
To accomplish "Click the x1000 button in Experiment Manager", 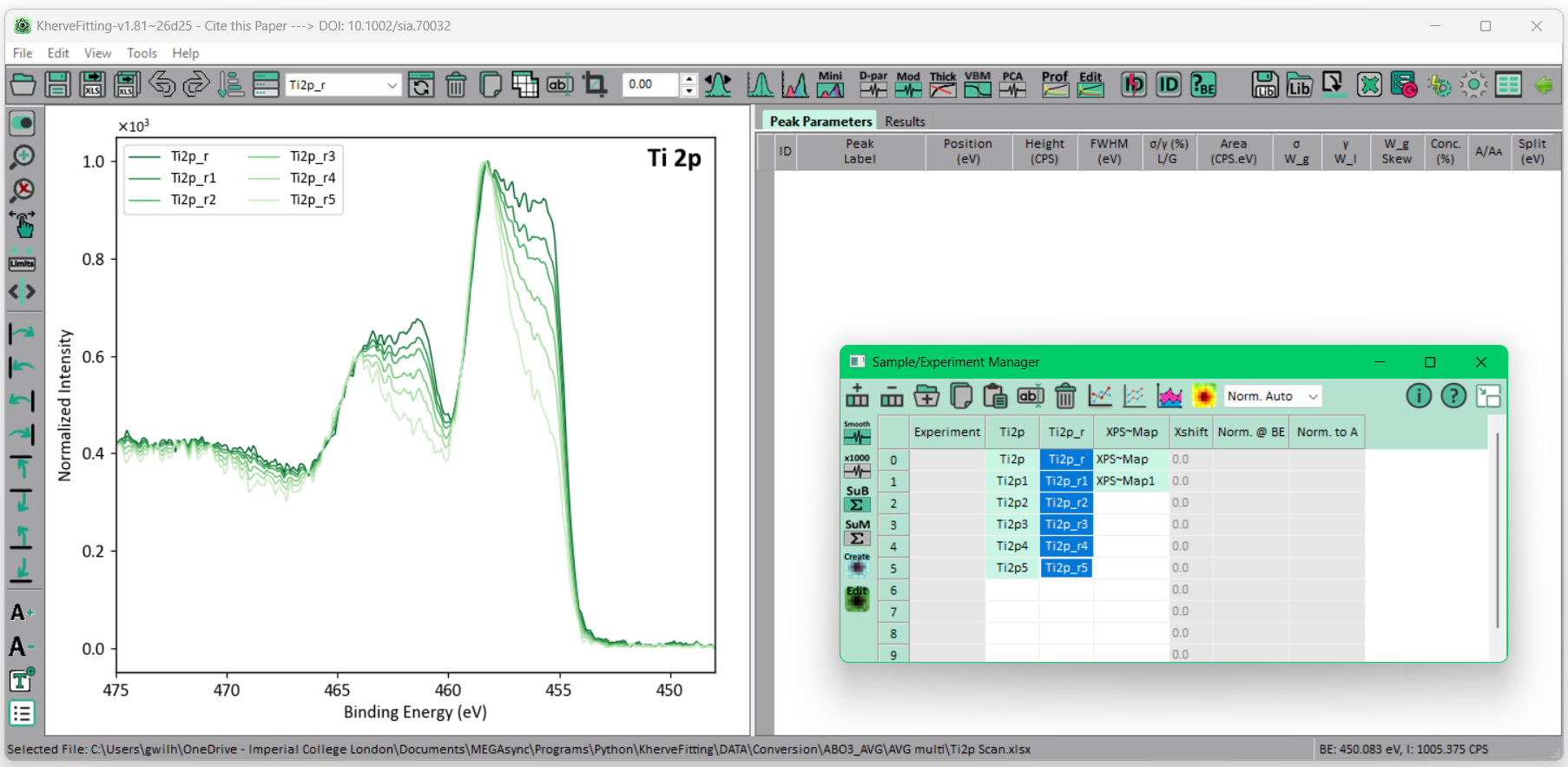I will point(857,466).
